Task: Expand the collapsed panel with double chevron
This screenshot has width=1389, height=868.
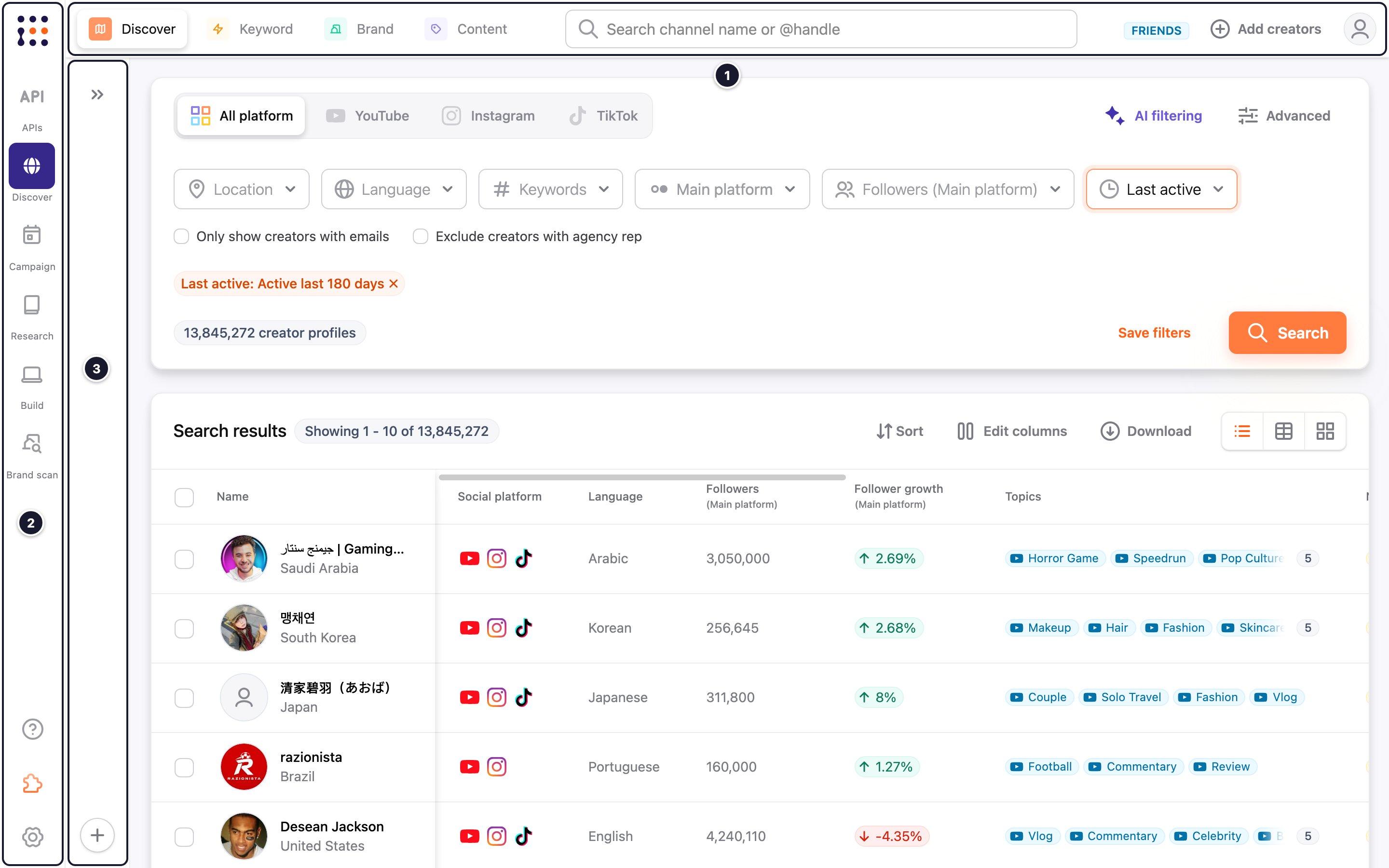Action: [97, 95]
